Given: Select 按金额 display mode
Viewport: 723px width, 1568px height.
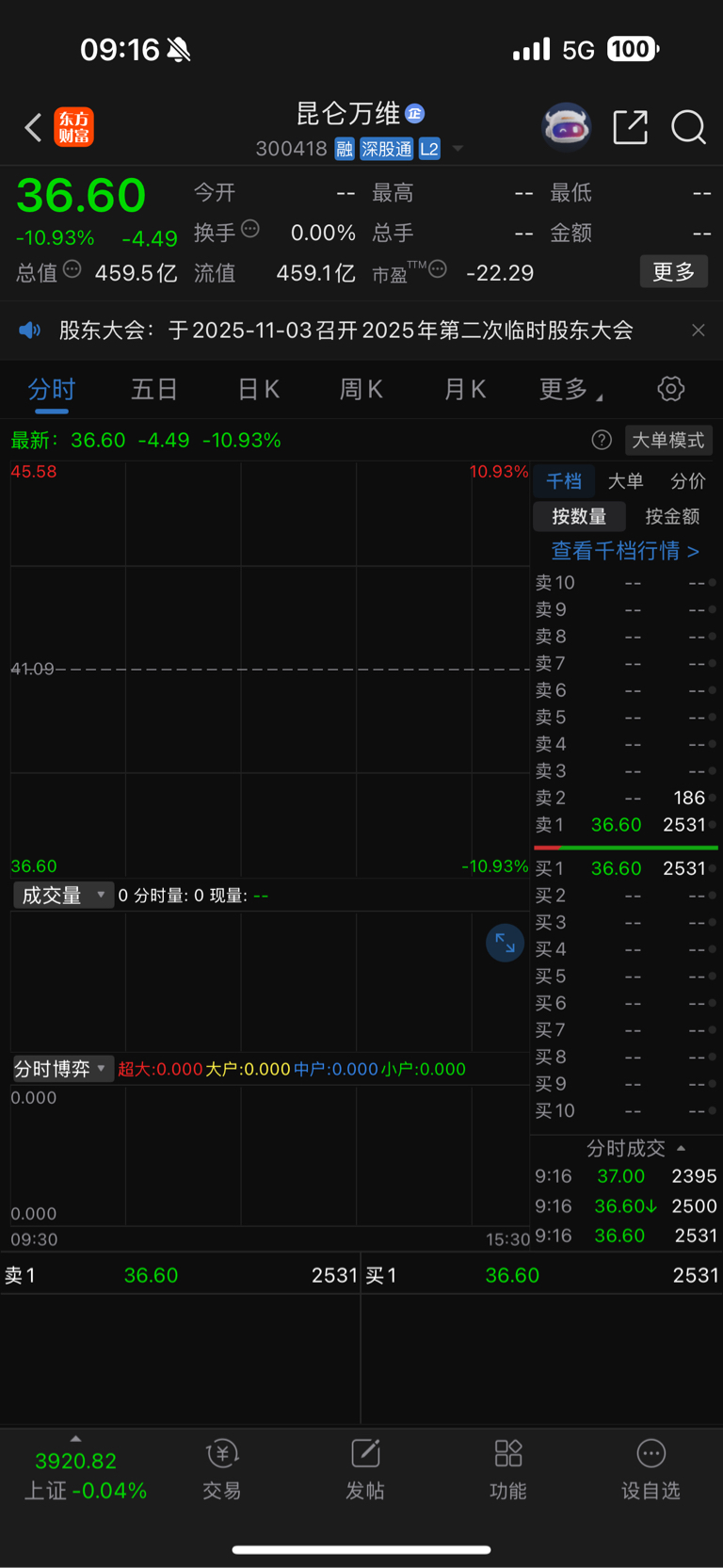Looking at the screenshot, I should (672, 516).
